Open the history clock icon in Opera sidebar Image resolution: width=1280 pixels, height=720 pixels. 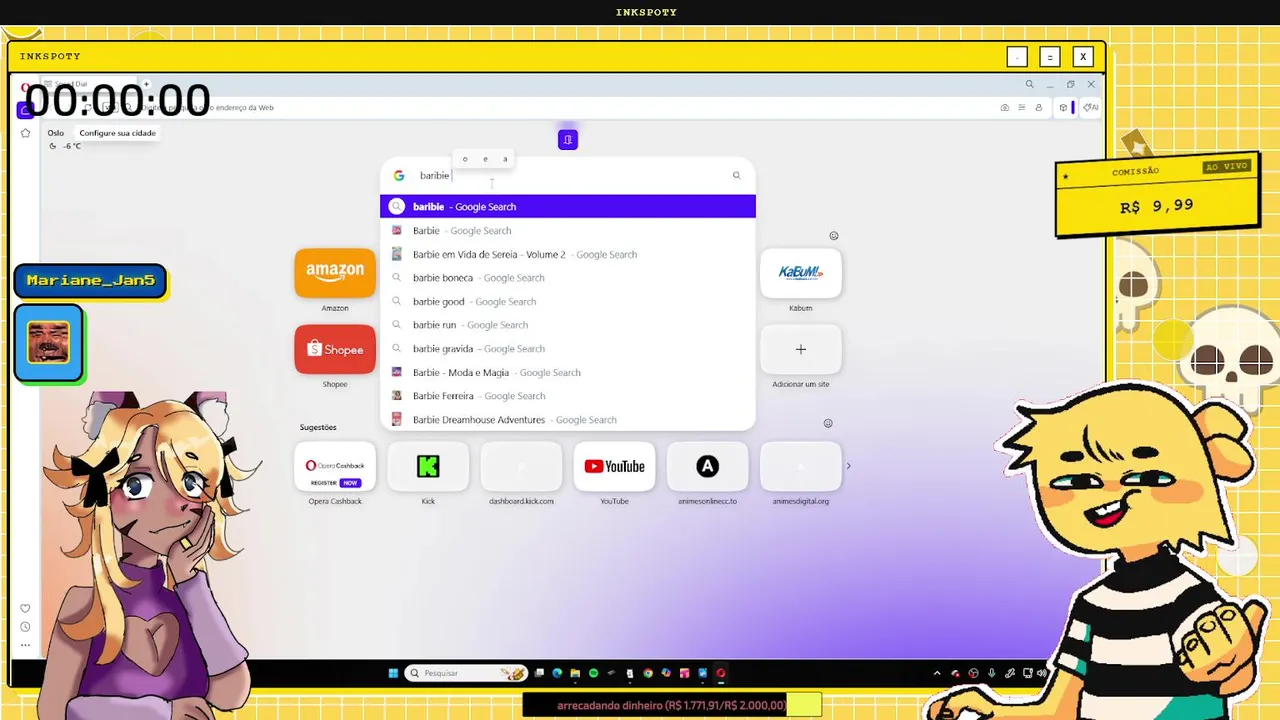26,627
